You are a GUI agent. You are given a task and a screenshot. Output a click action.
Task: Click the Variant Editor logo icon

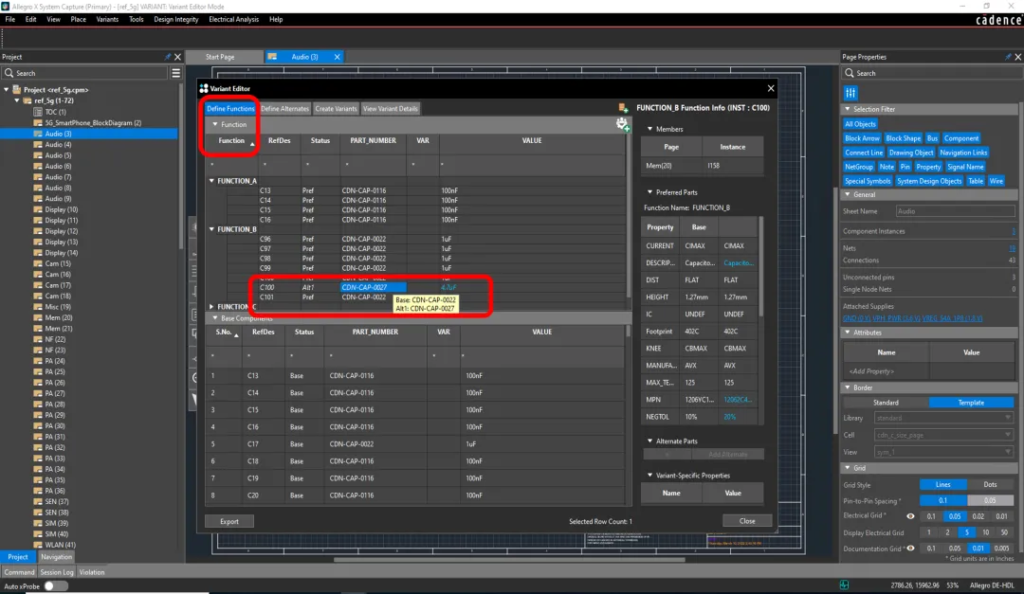pos(204,89)
